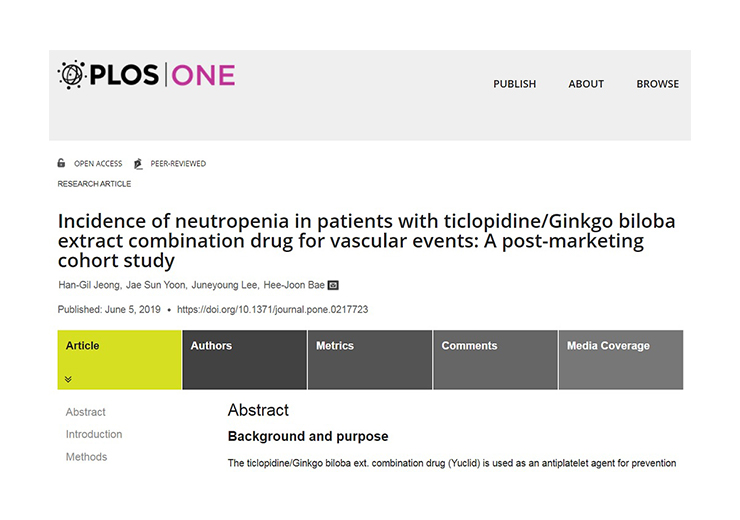Image resolution: width=740 pixels, height=520 pixels.
Task: Open the BROWSE menu
Action: pos(657,84)
